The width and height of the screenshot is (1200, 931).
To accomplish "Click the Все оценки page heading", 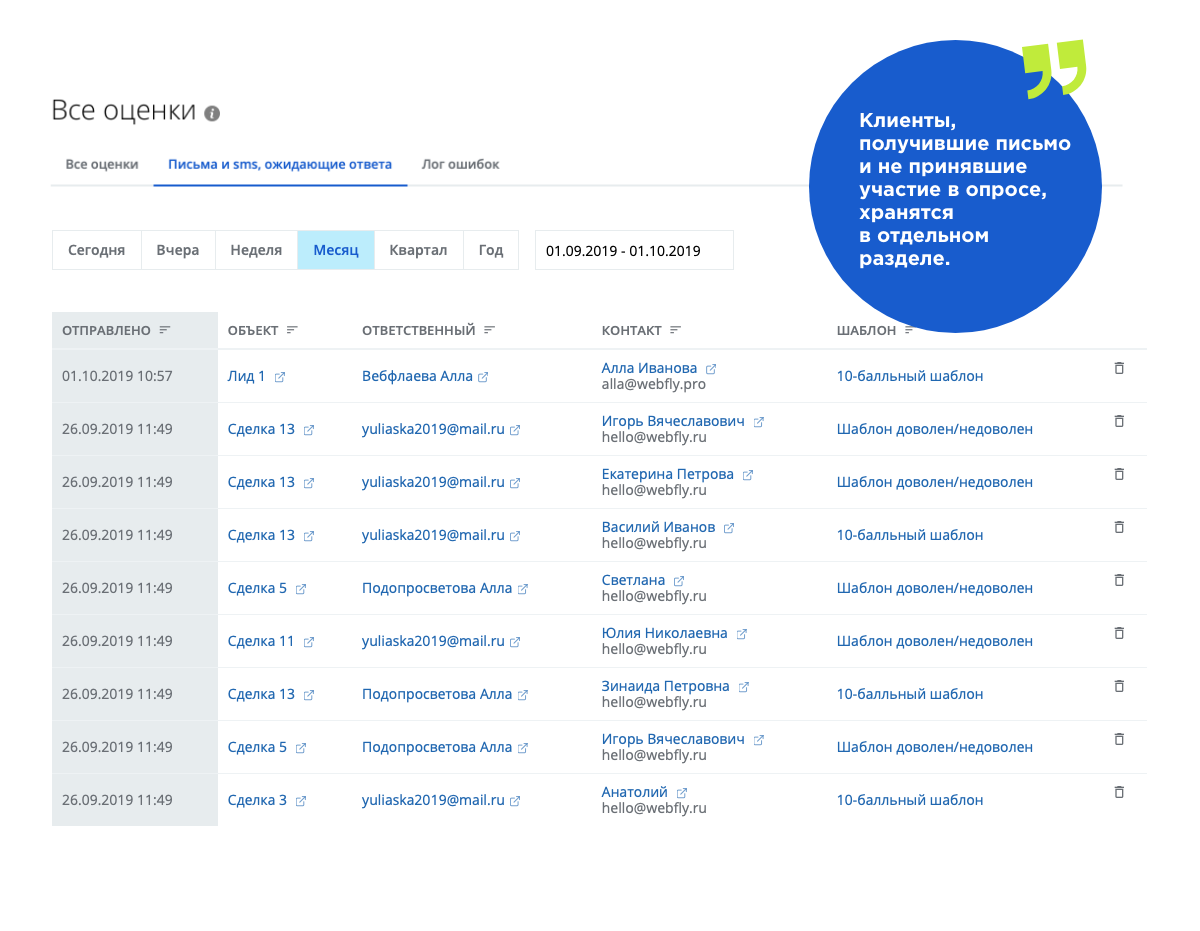I will (x=124, y=110).
